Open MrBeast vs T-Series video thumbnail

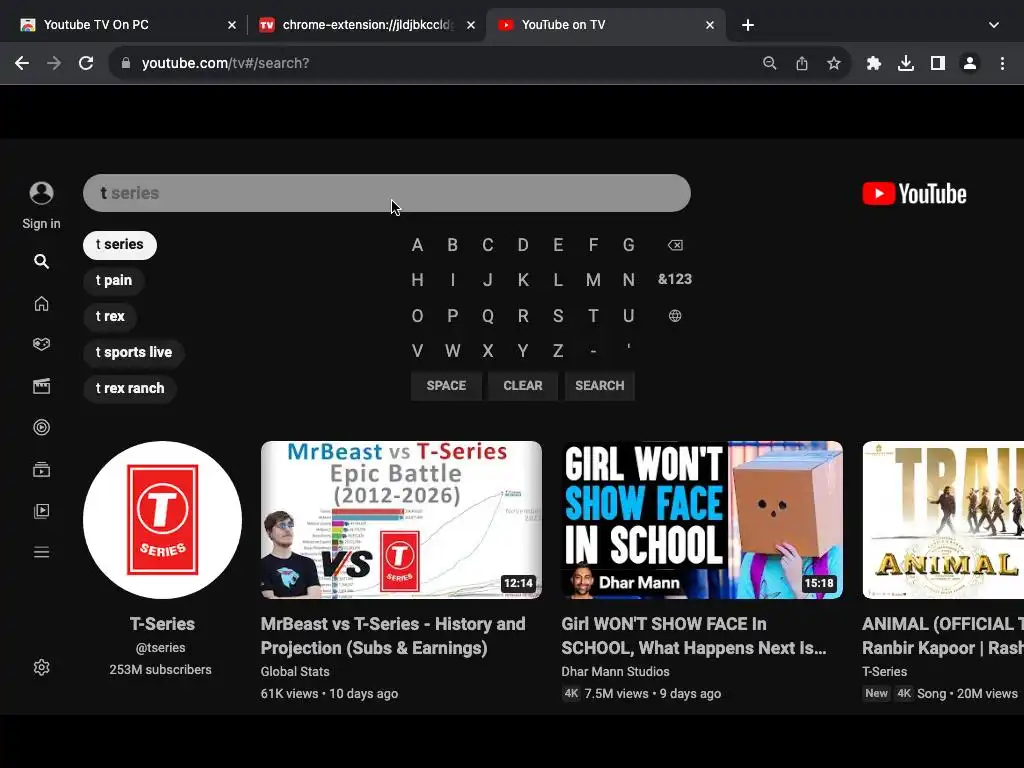[401, 520]
